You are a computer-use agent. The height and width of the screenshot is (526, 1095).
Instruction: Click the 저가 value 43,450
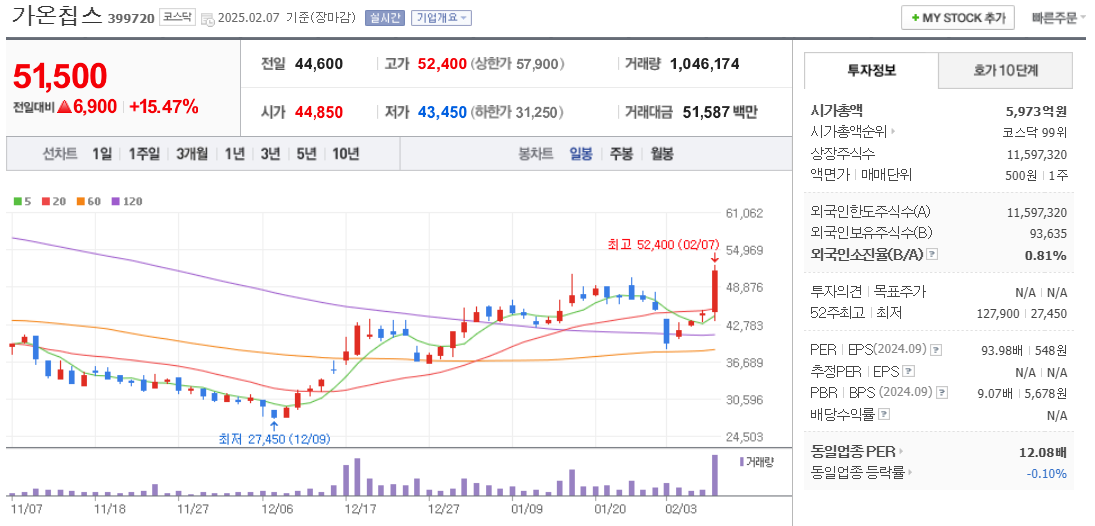pos(442,112)
